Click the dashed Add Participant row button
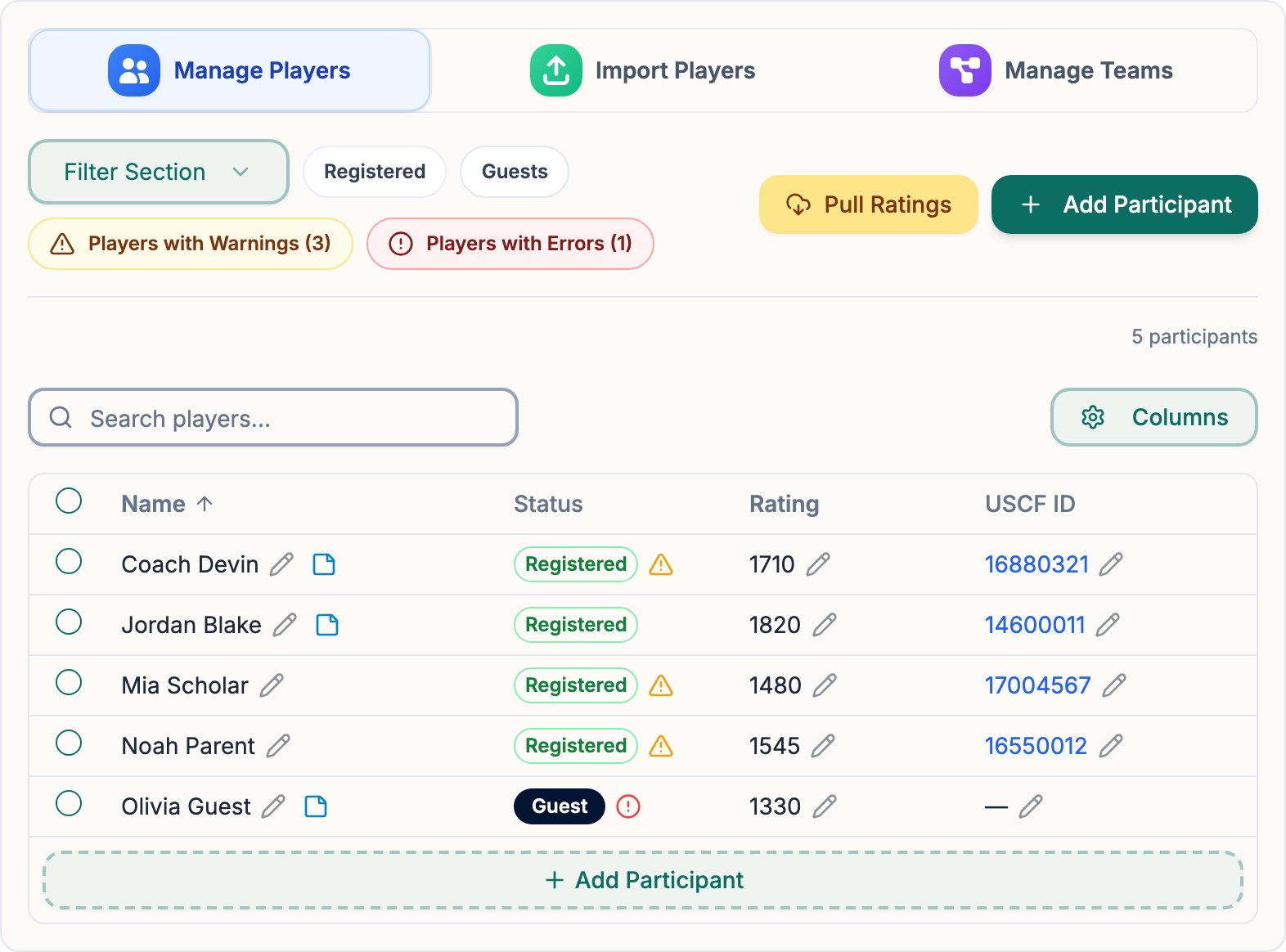 pos(643,880)
